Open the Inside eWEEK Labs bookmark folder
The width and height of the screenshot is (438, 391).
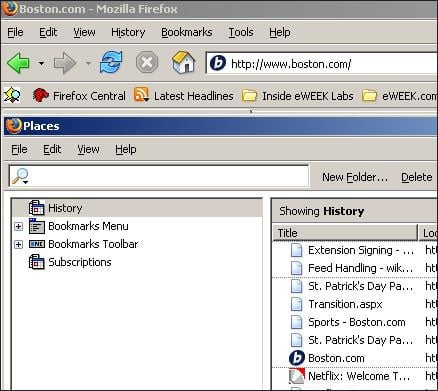(298, 96)
